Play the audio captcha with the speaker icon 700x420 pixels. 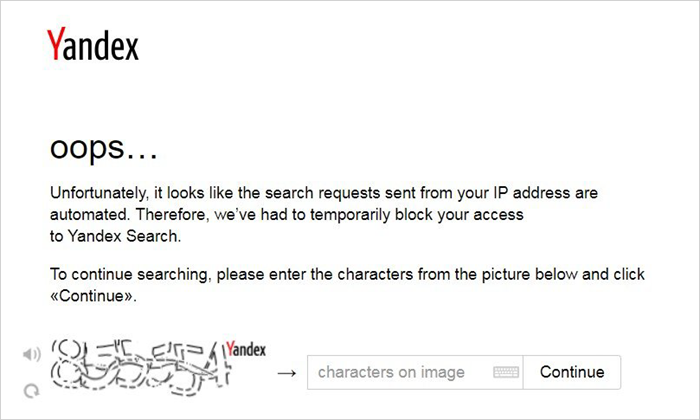tap(32, 354)
